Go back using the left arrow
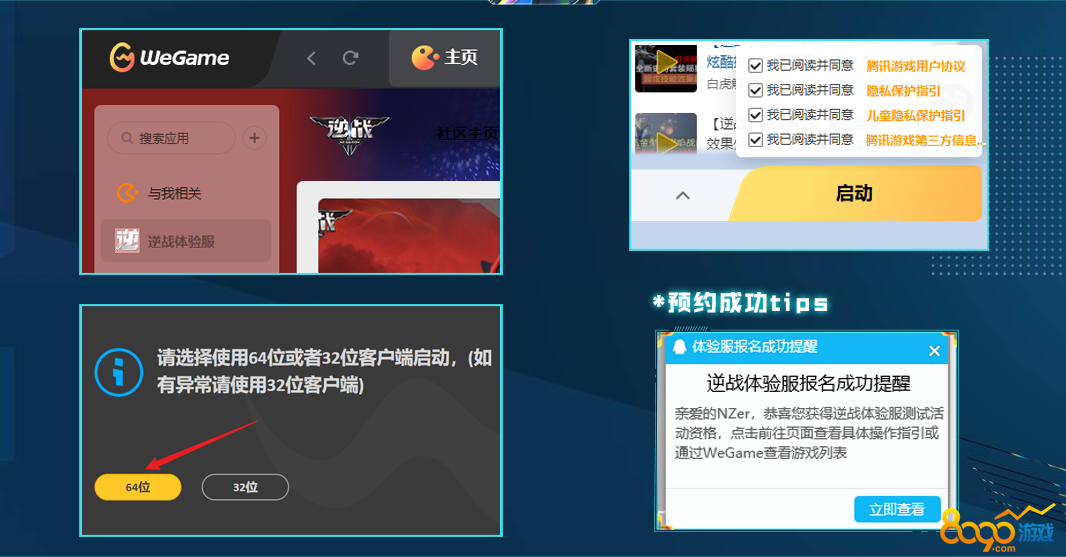The height and width of the screenshot is (557, 1066). [x=311, y=58]
